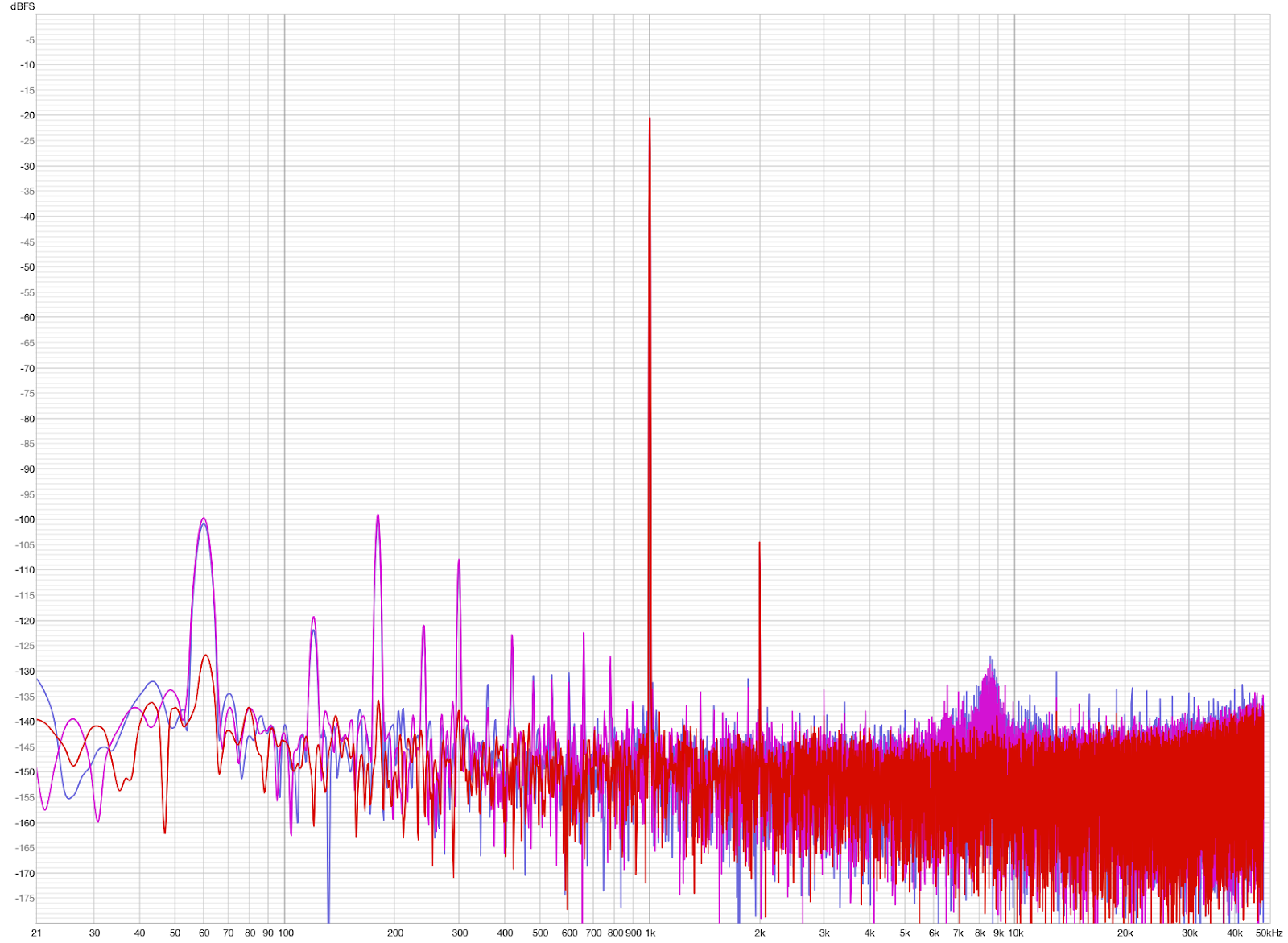
Task: Click the -5 y-axis label
Action: [x=31, y=40]
